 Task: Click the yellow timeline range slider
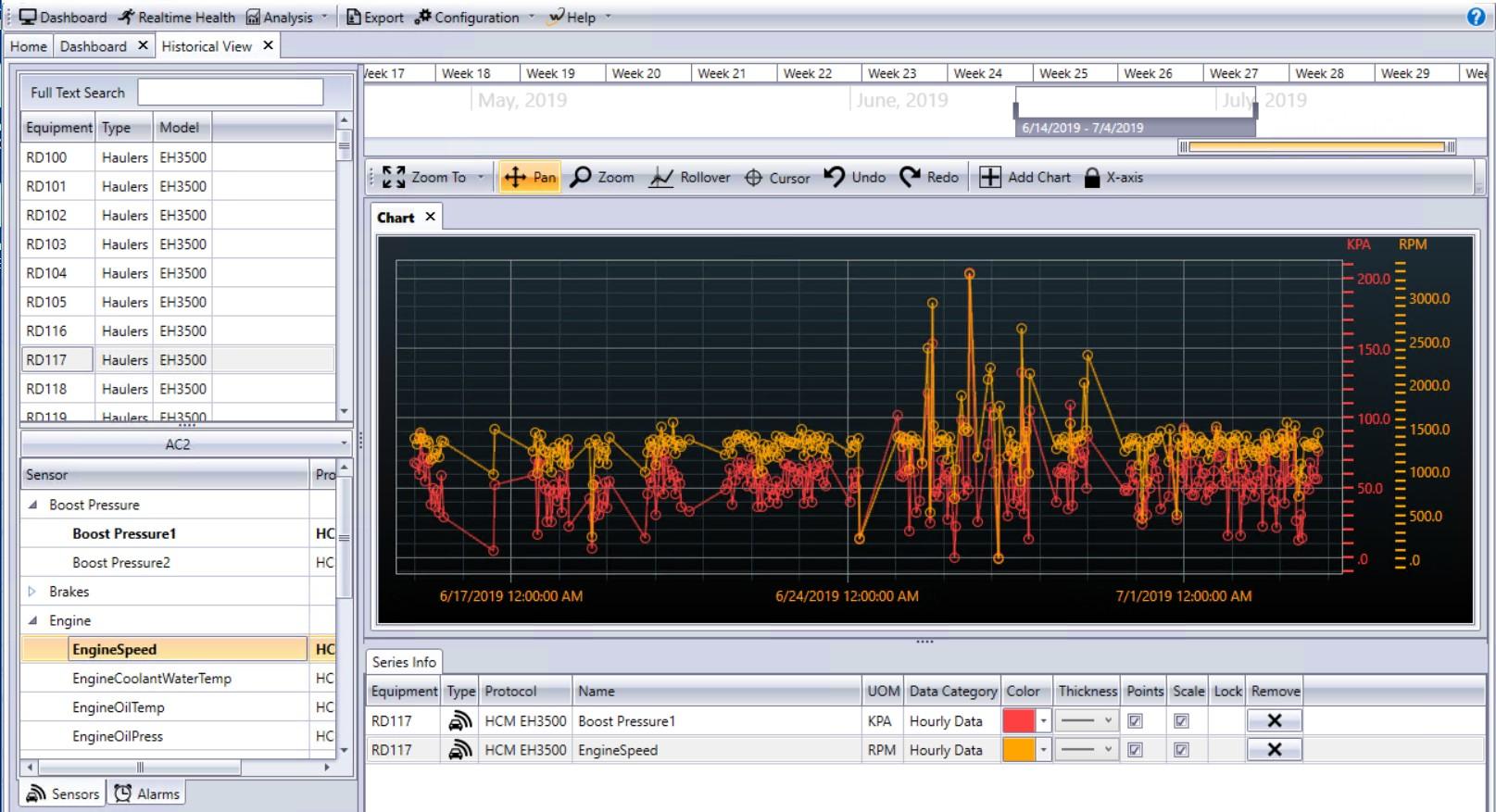[1316, 146]
